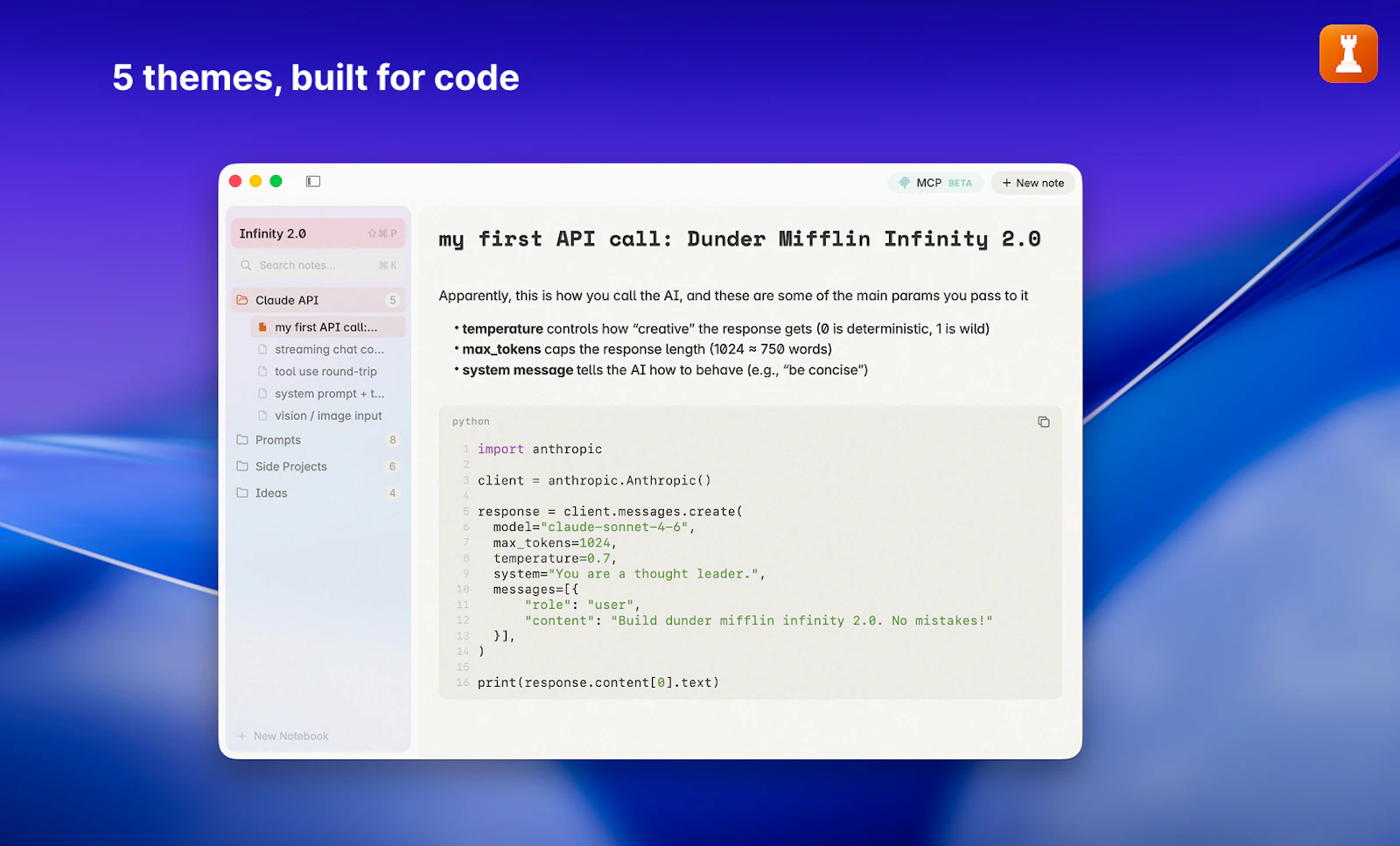
Task: Open the Infinity 2.0 workspace switcher
Action: [318, 234]
